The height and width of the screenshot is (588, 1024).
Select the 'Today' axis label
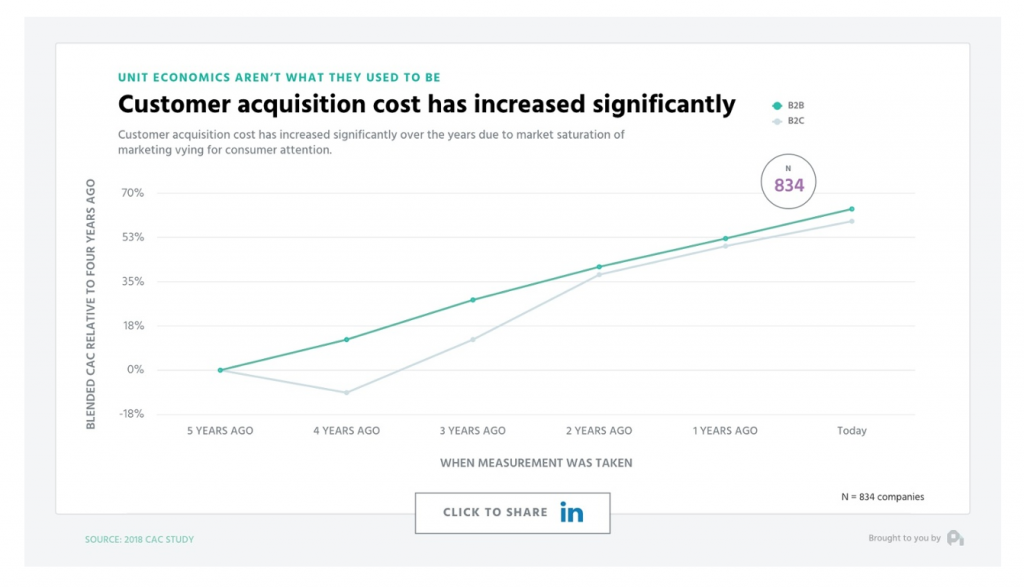point(851,430)
